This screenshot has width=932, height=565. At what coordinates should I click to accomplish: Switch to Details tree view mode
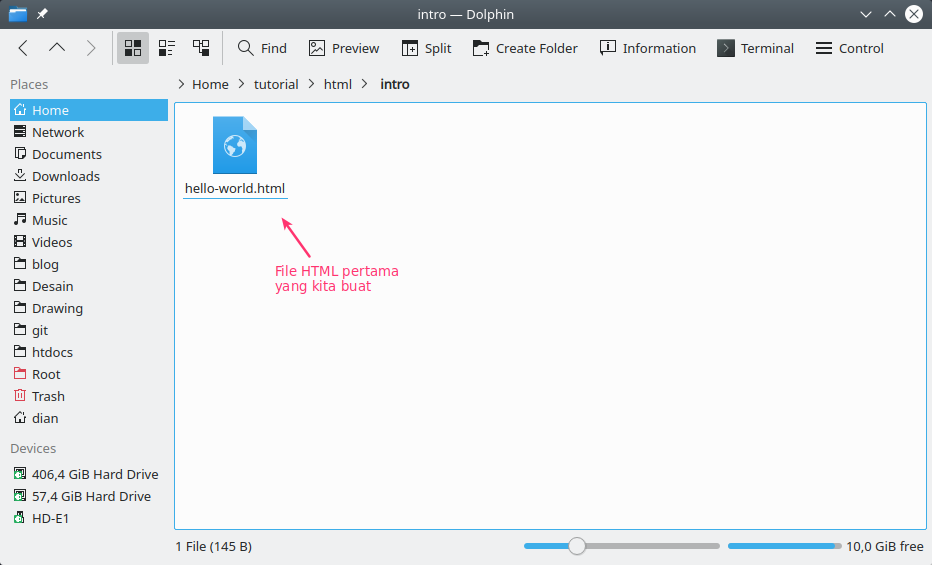click(x=201, y=48)
